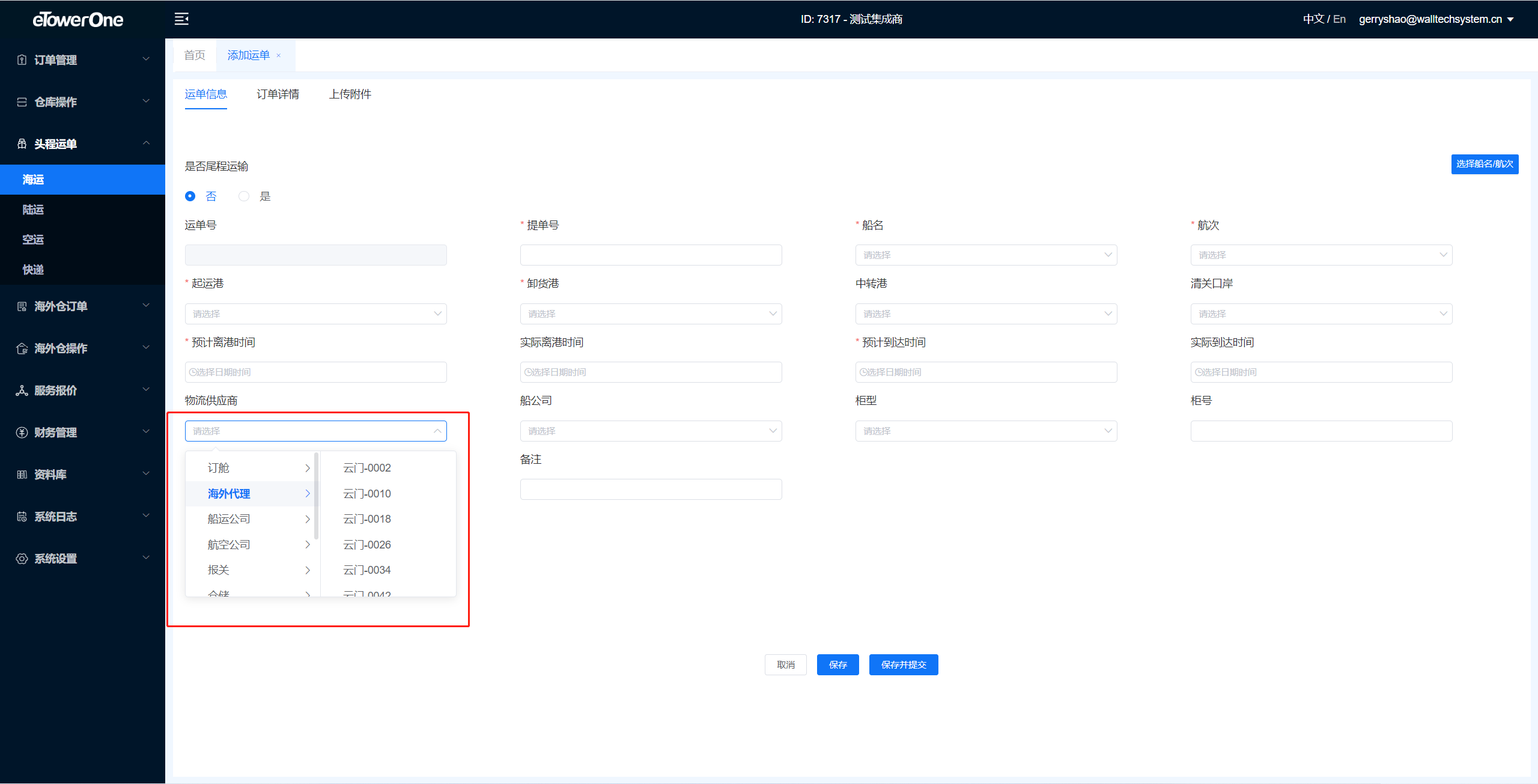Open the account email dropdown arrow

point(1511,20)
